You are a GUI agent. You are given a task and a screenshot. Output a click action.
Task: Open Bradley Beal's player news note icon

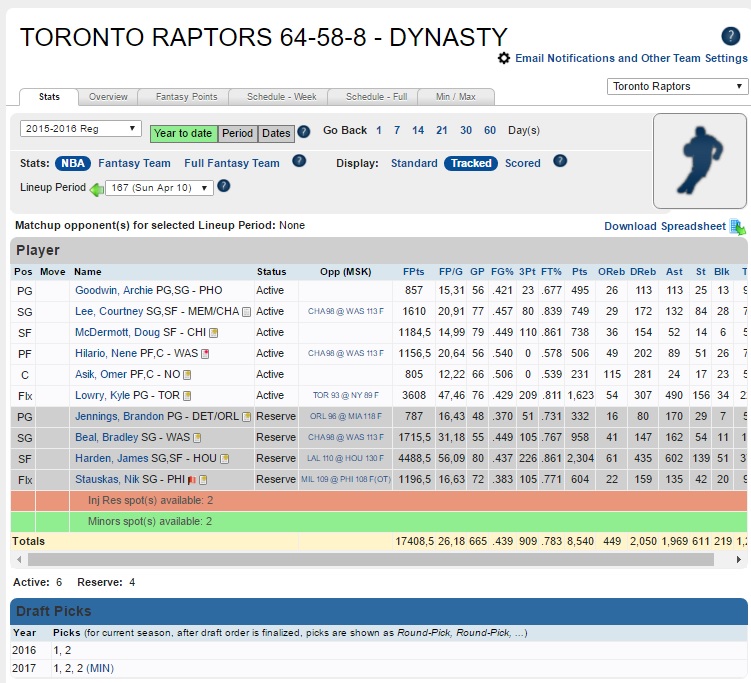tap(197, 438)
